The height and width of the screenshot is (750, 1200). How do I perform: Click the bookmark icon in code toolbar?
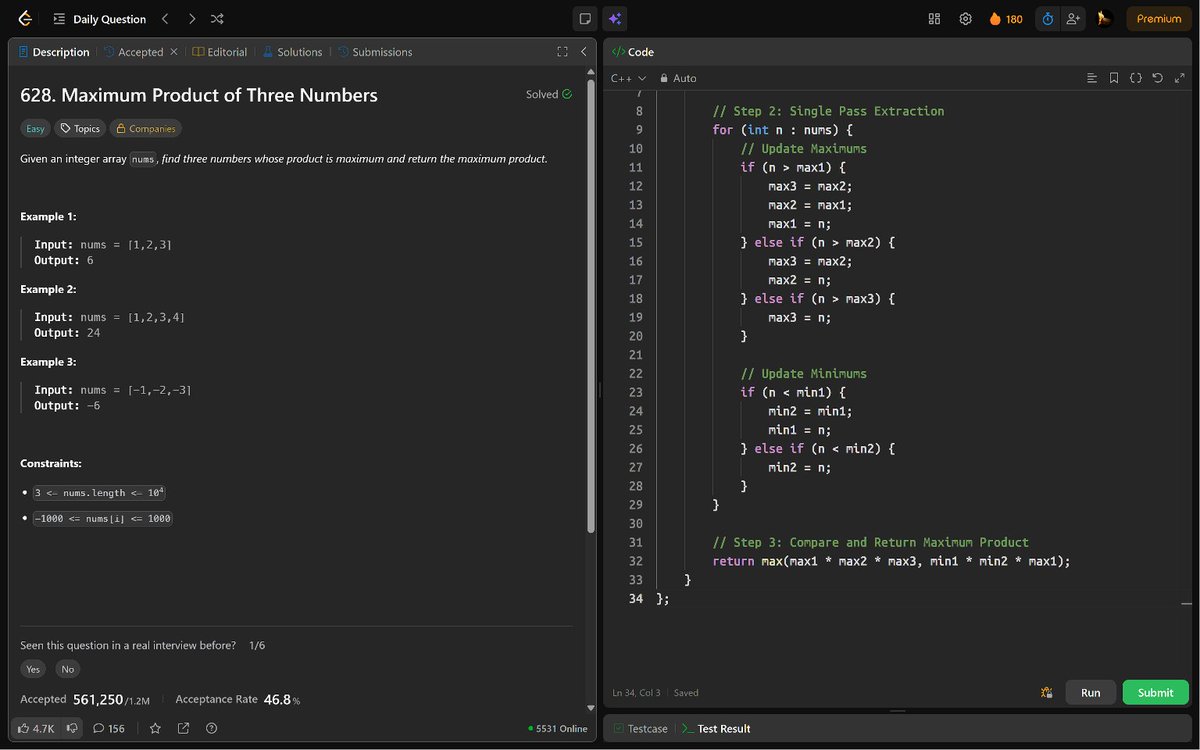point(1114,78)
